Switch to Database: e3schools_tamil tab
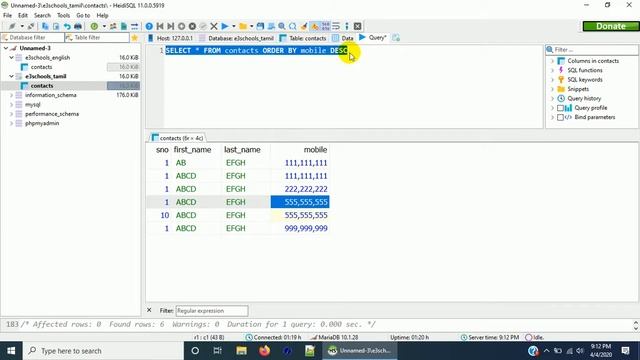Image resolution: width=640 pixels, height=360 pixels. click(x=236, y=38)
